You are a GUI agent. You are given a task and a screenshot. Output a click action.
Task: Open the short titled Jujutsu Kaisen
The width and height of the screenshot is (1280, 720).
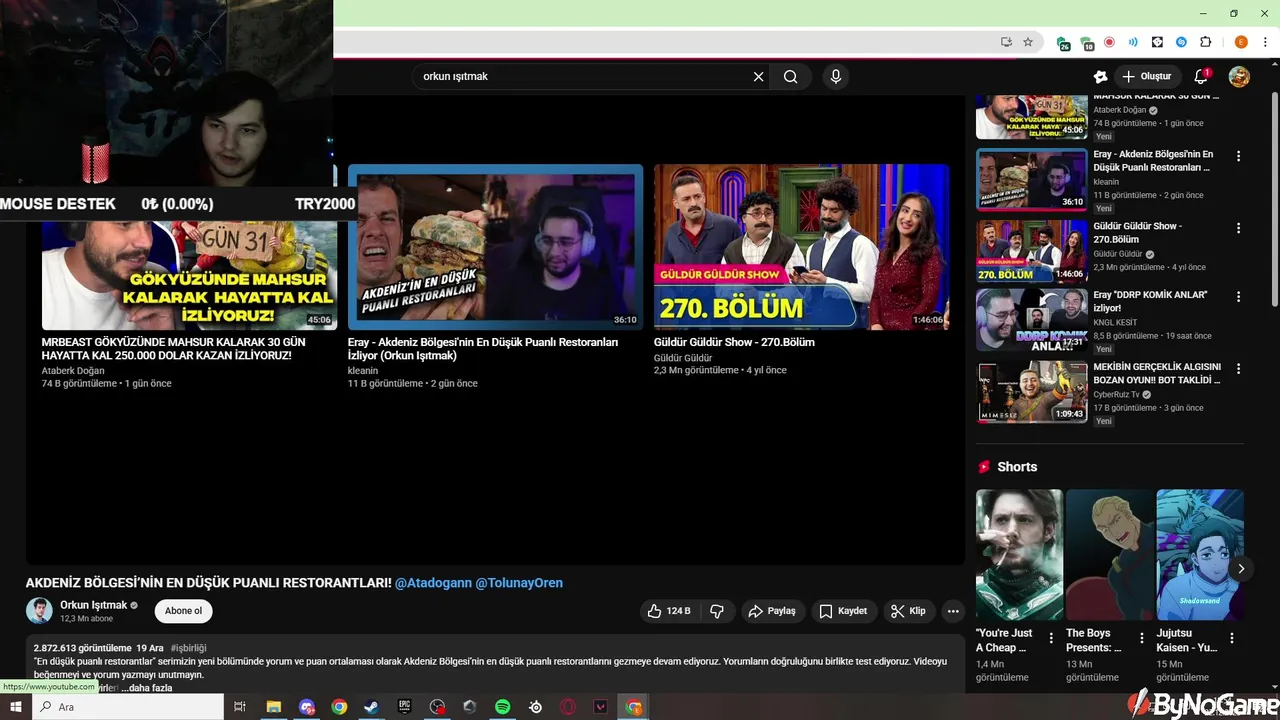point(1200,555)
